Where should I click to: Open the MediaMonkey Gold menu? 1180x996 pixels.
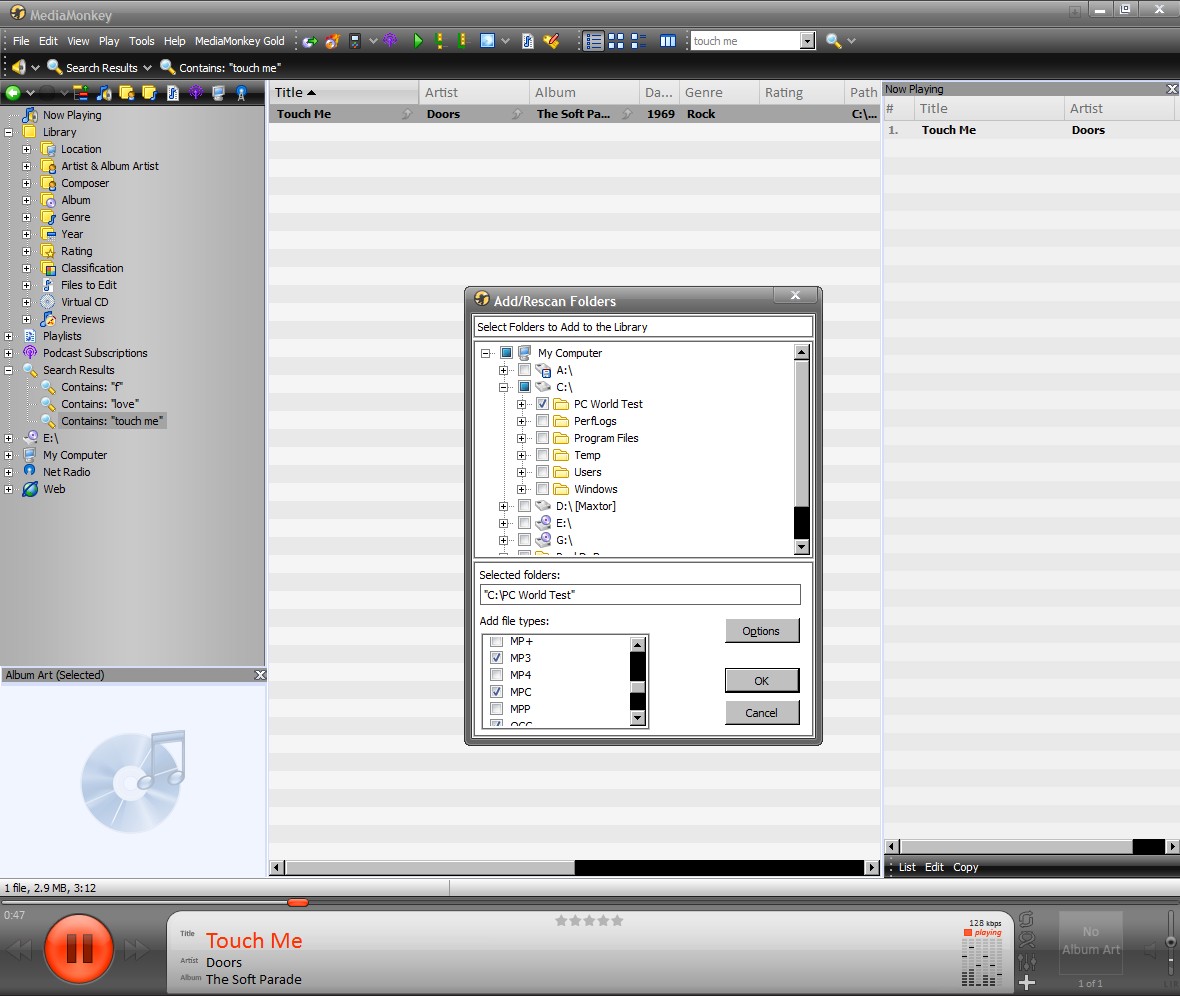239,41
